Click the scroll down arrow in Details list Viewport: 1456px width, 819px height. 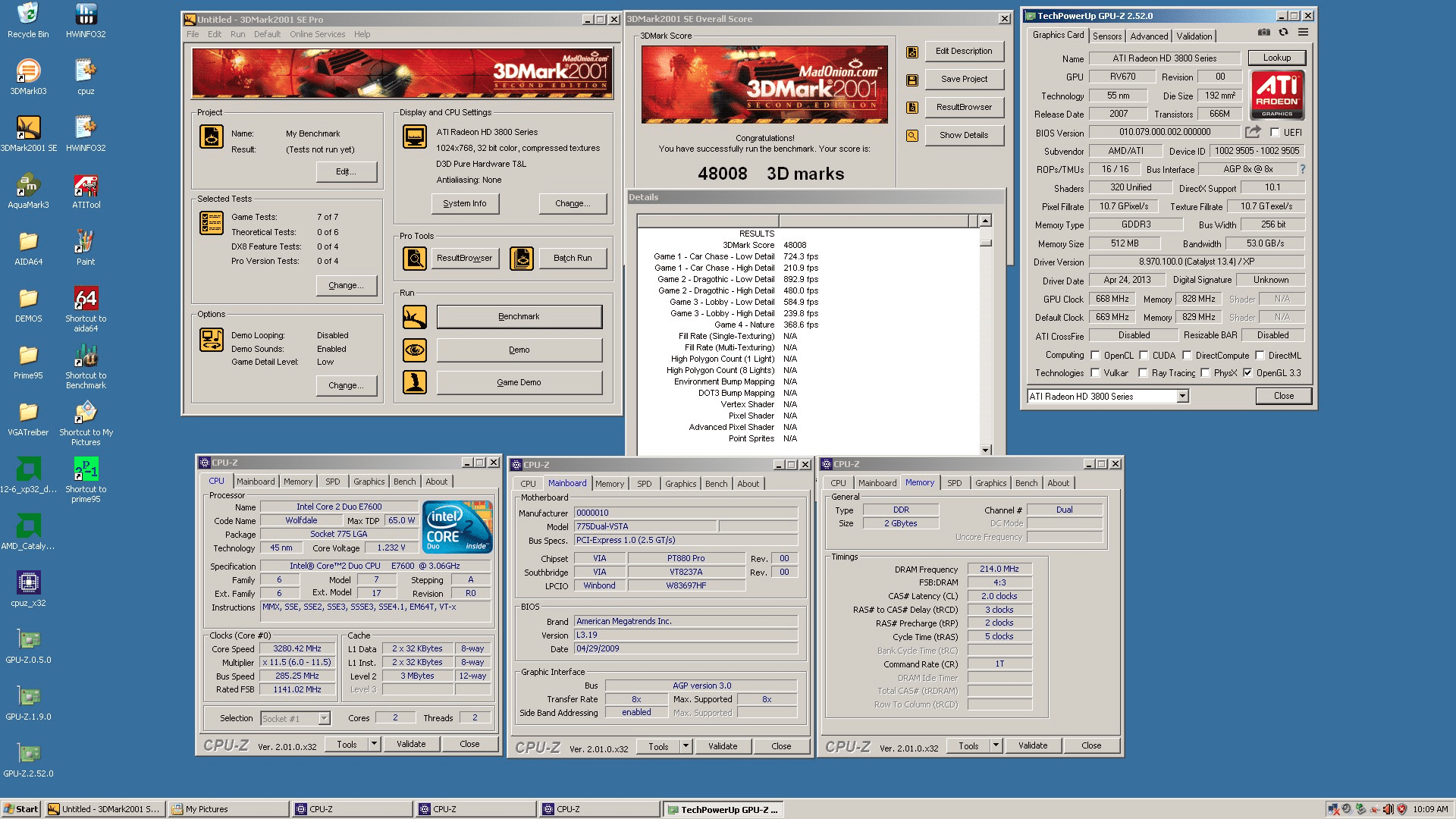pos(985,450)
